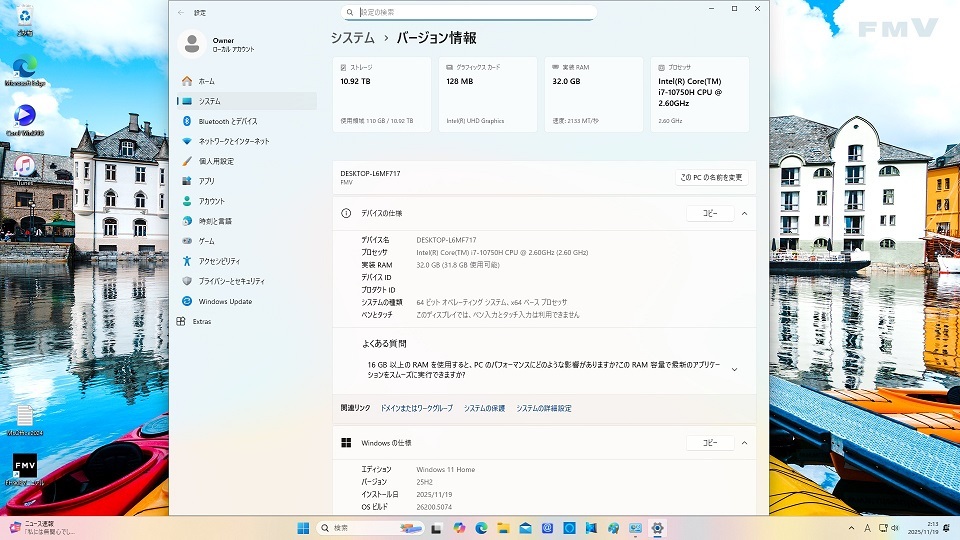Select the アクセシビリティ sidebar entry
This screenshot has height=540, width=960.
pos(218,261)
